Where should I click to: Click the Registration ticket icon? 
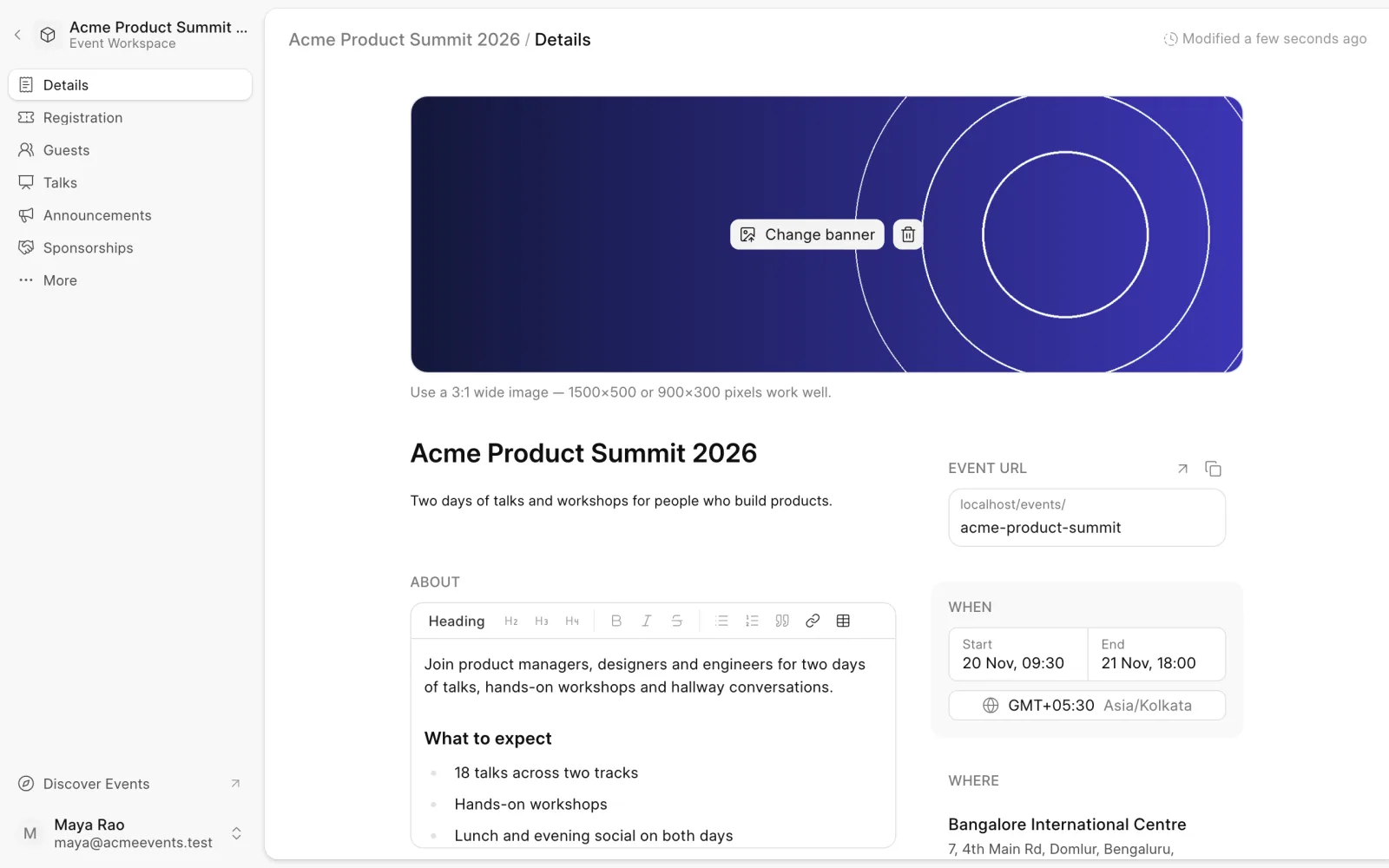click(x=26, y=117)
